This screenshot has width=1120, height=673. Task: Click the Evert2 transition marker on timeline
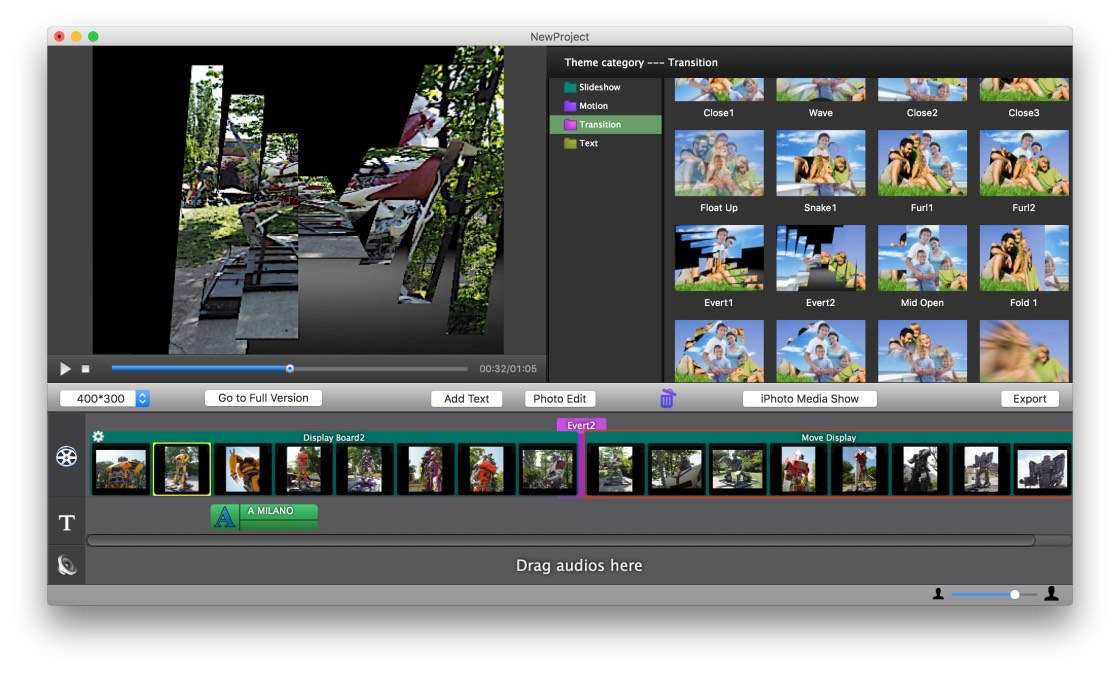[581, 425]
